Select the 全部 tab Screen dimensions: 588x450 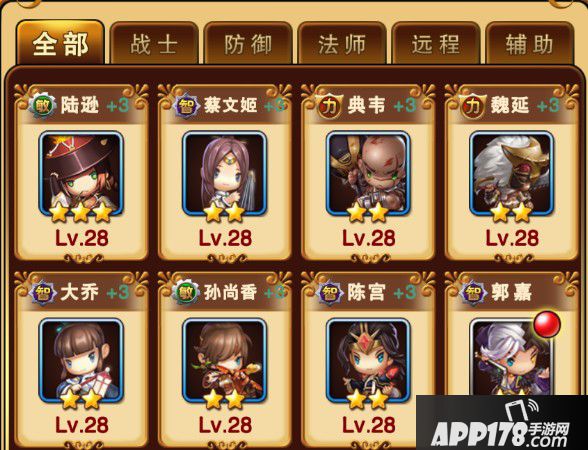(x=60, y=43)
